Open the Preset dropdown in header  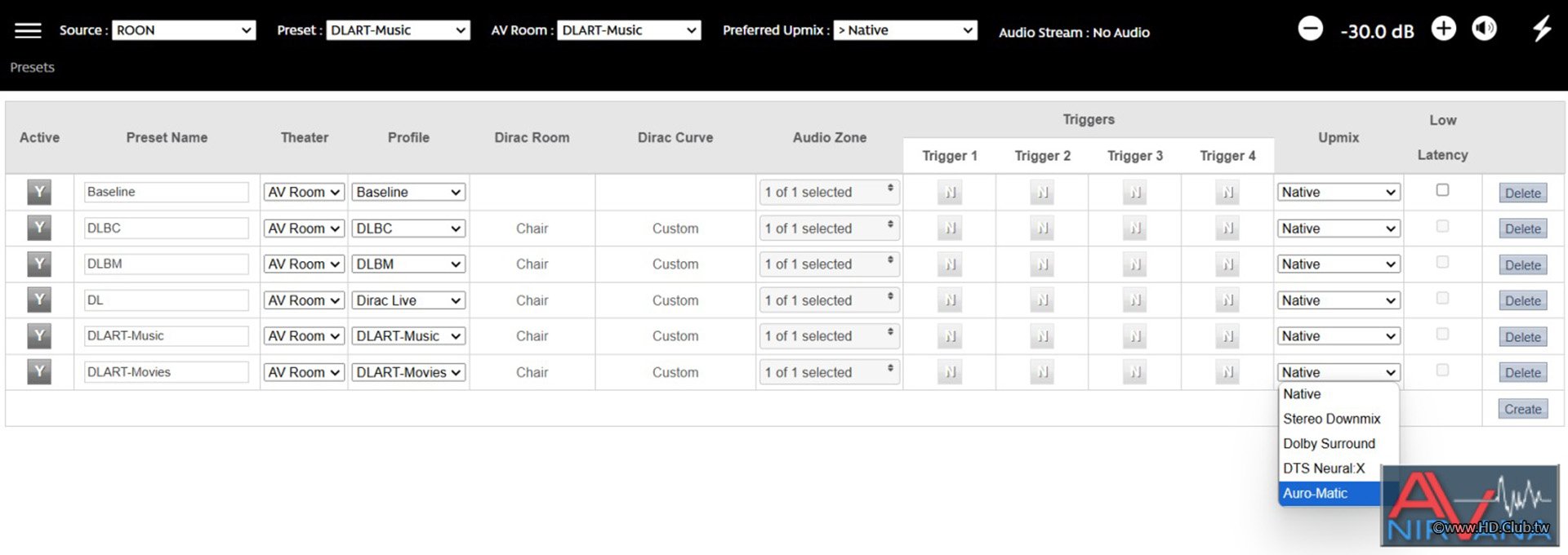(398, 30)
